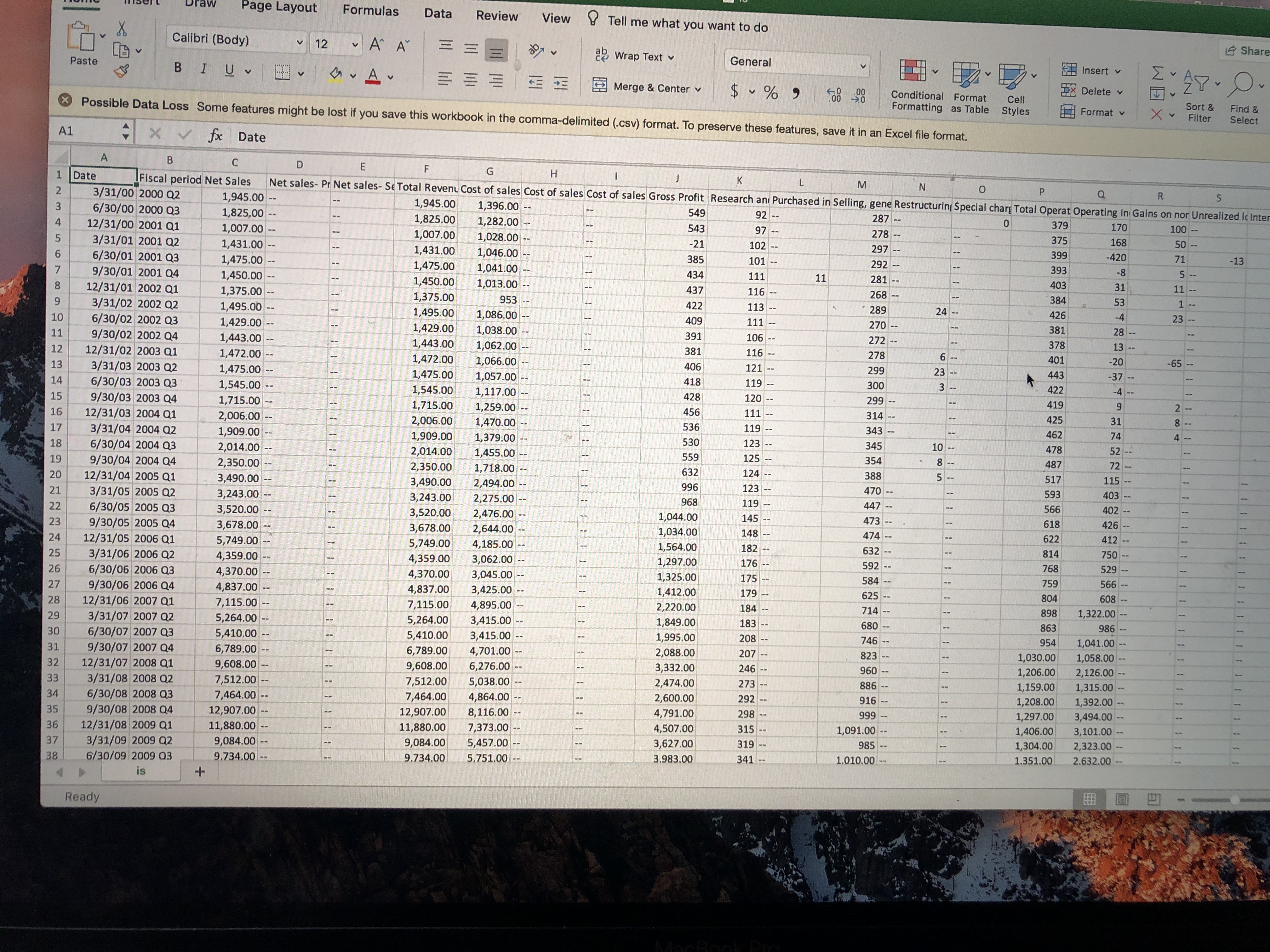Add a new sheet with plus button
This screenshot has height=952, width=1270.
tap(199, 772)
